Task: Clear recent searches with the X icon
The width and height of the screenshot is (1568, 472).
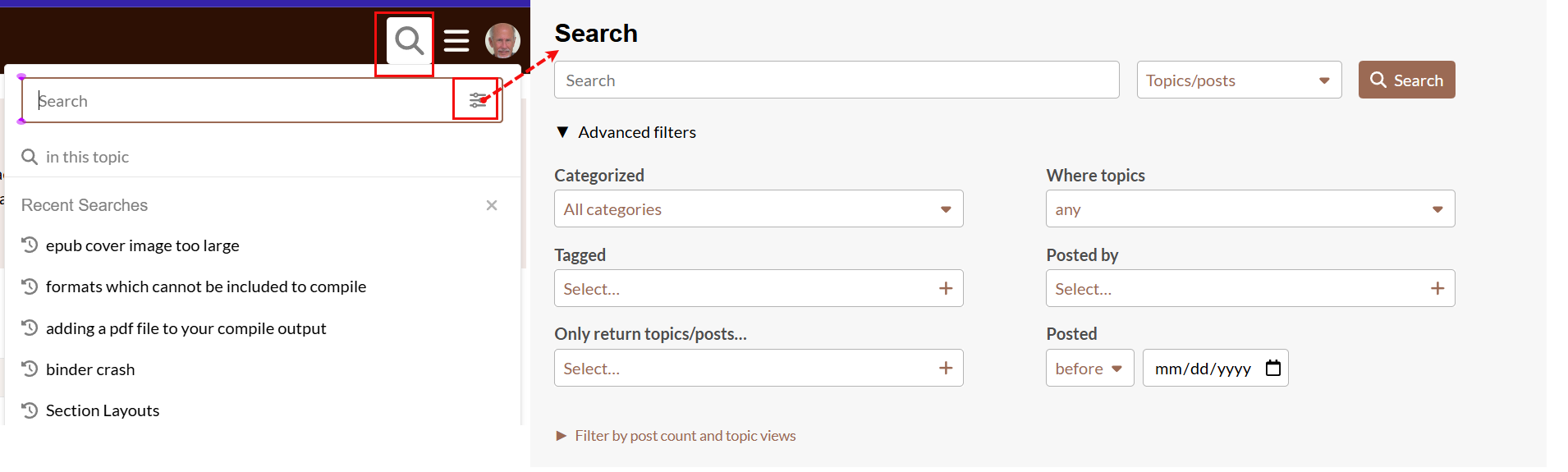Action: coord(492,205)
